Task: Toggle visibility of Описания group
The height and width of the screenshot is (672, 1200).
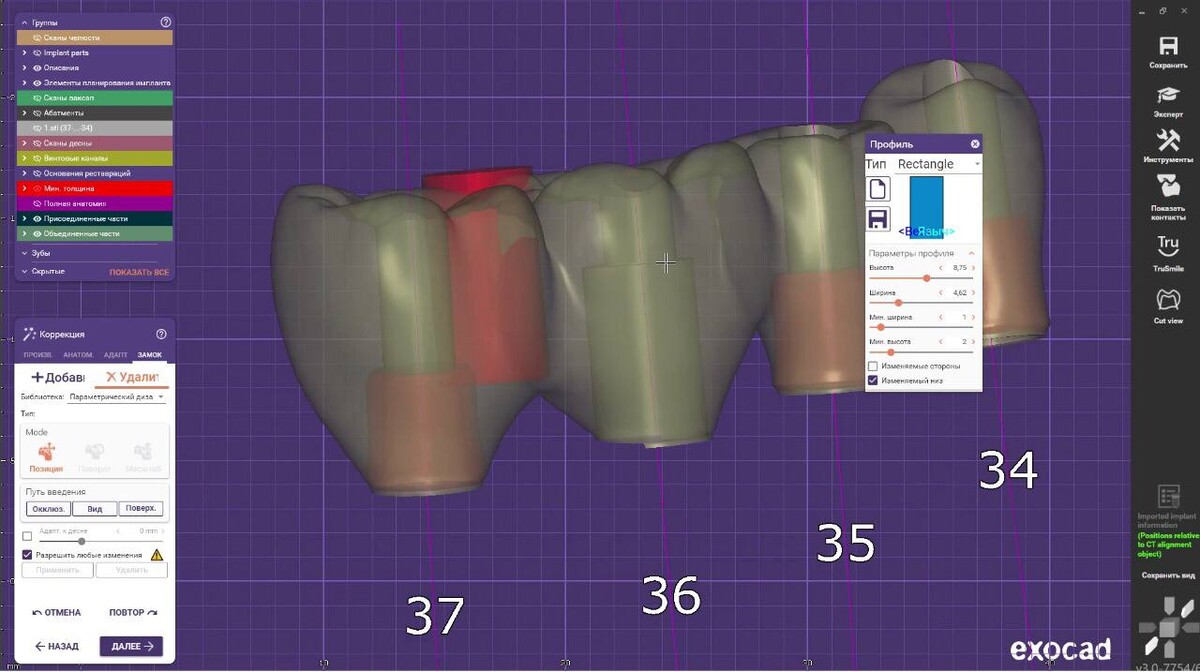Action: pyautogui.click(x=37, y=68)
